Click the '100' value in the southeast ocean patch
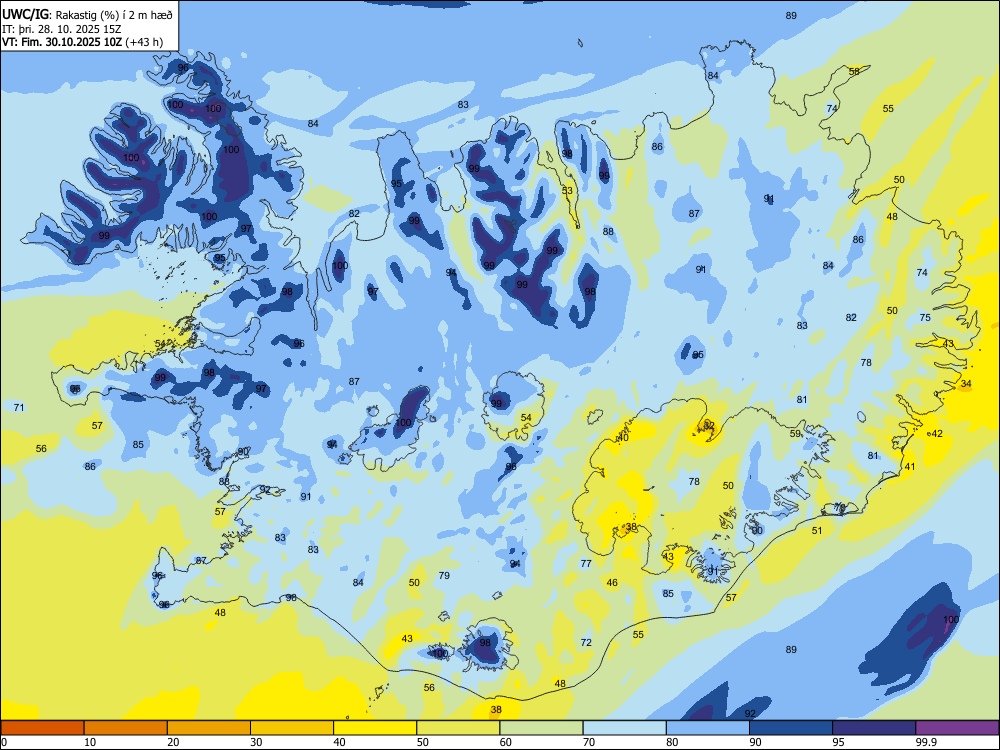The width and height of the screenshot is (1000, 750). tap(950, 619)
